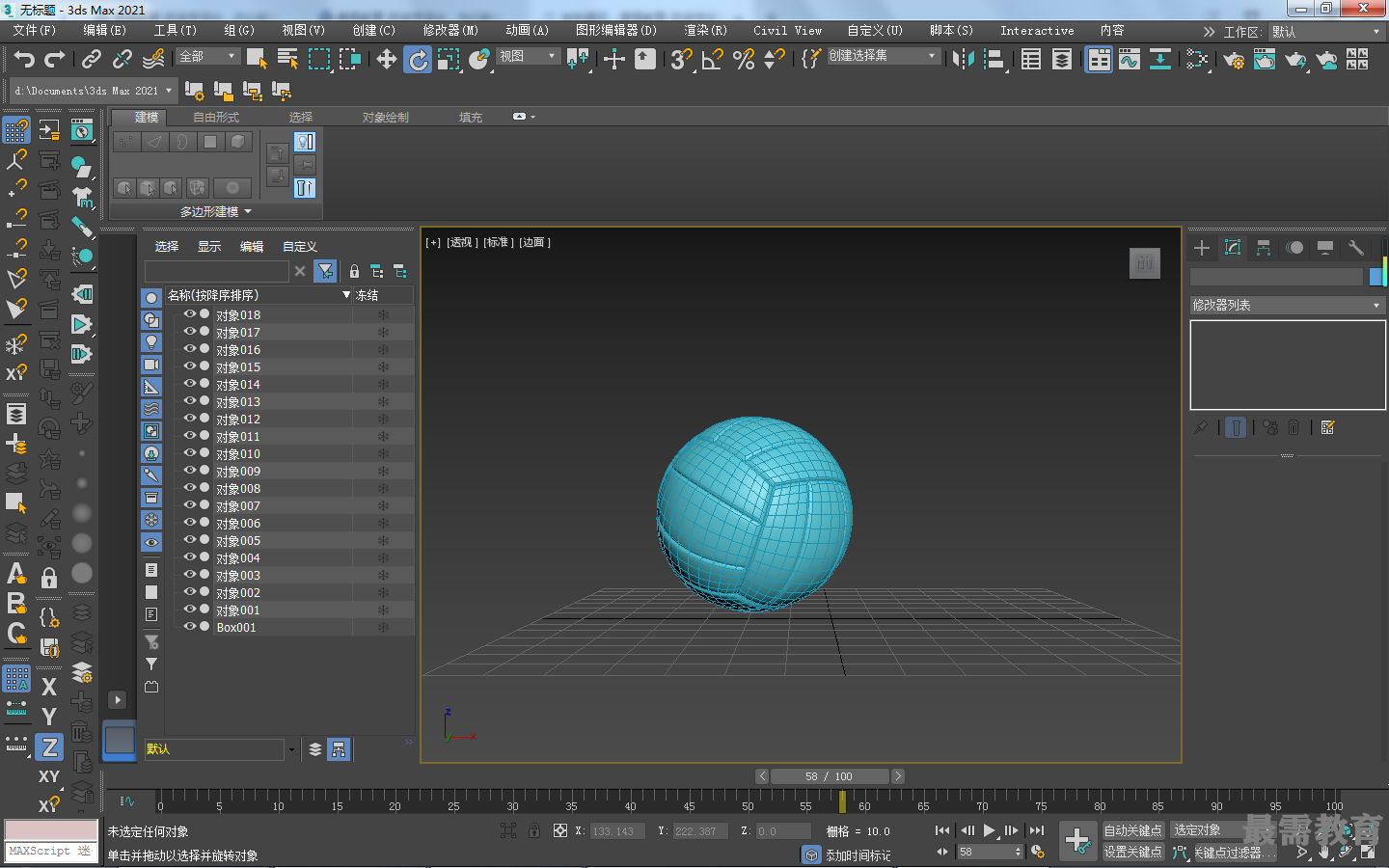Click Rectangular Selection Region icon
Image resolution: width=1389 pixels, height=868 pixels.
[x=318, y=60]
